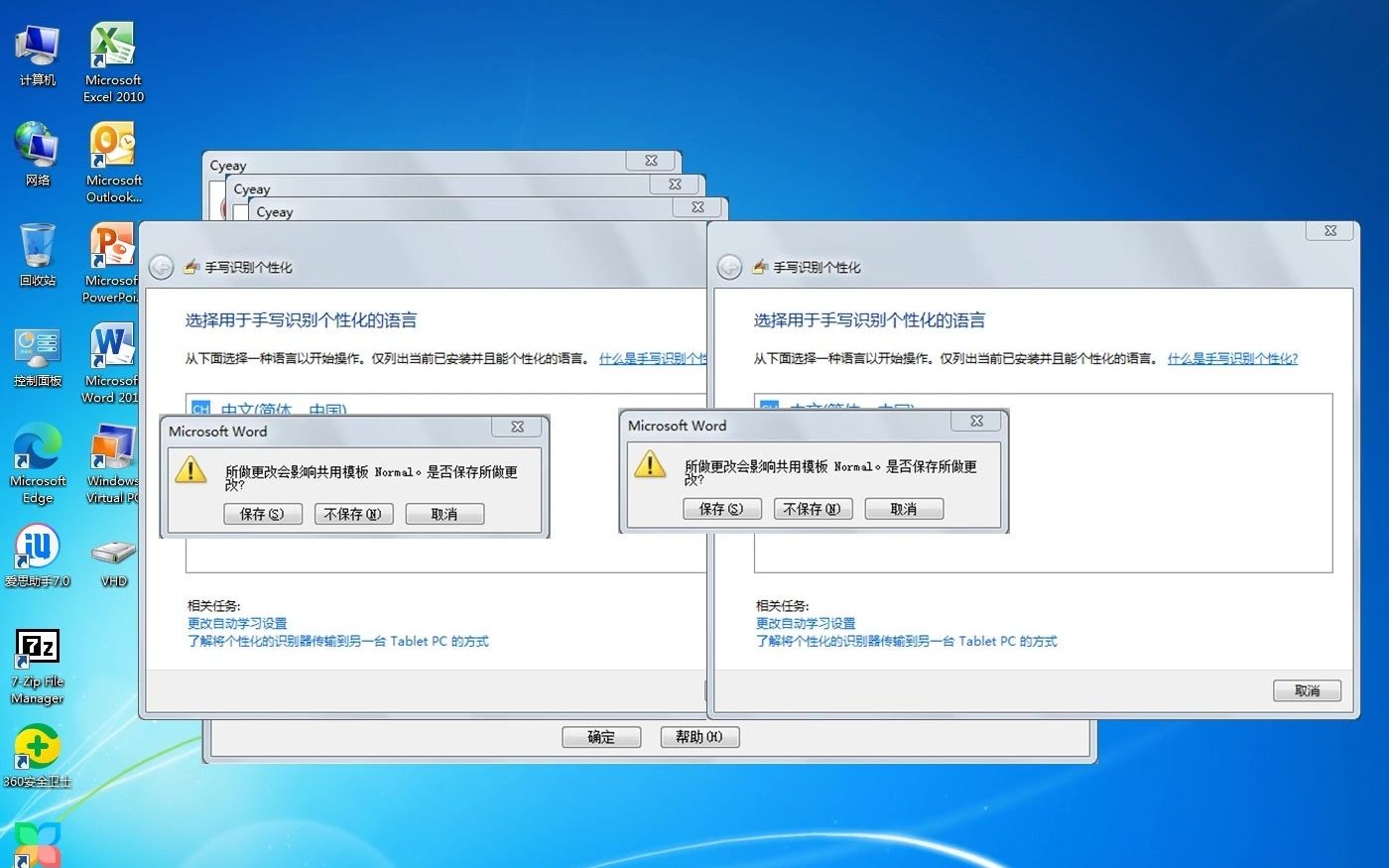1389x868 pixels.
Task: Open Microsoft PowerPoint desktop shortcut
Action: point(110,262)
